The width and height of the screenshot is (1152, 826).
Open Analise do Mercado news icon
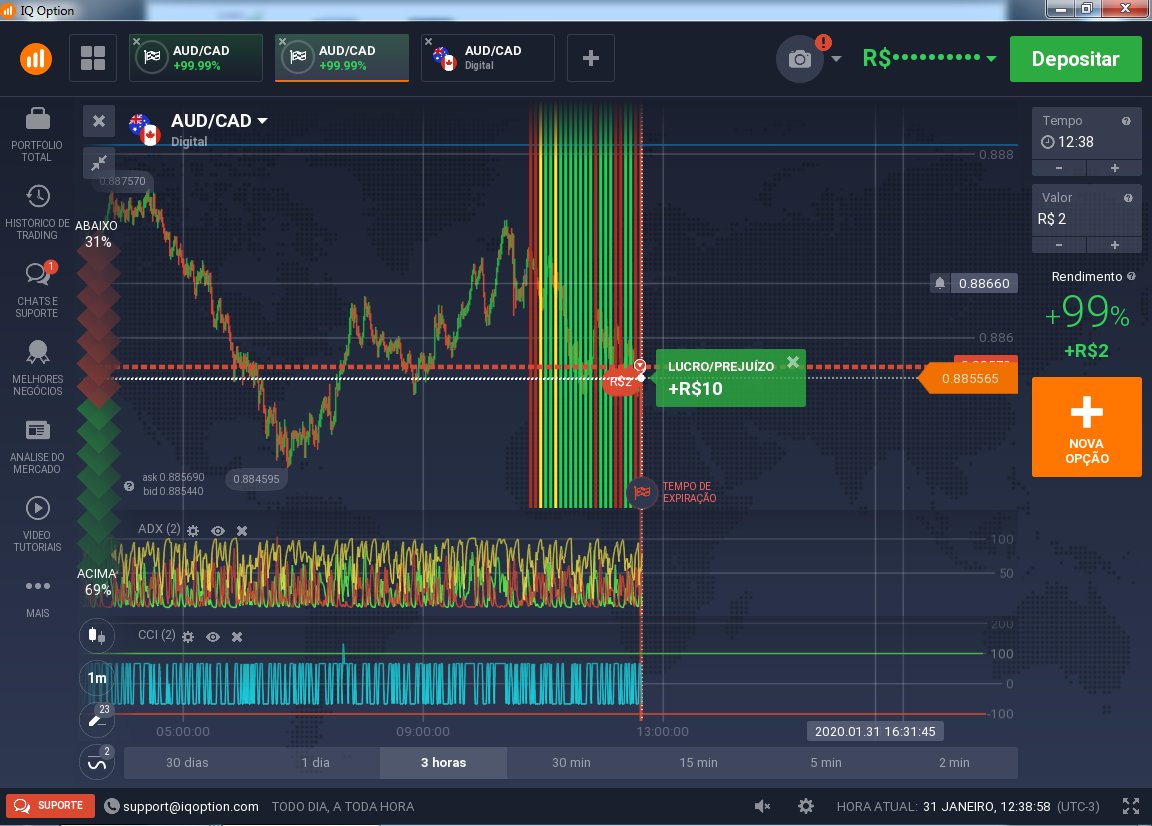pos(37,430)
